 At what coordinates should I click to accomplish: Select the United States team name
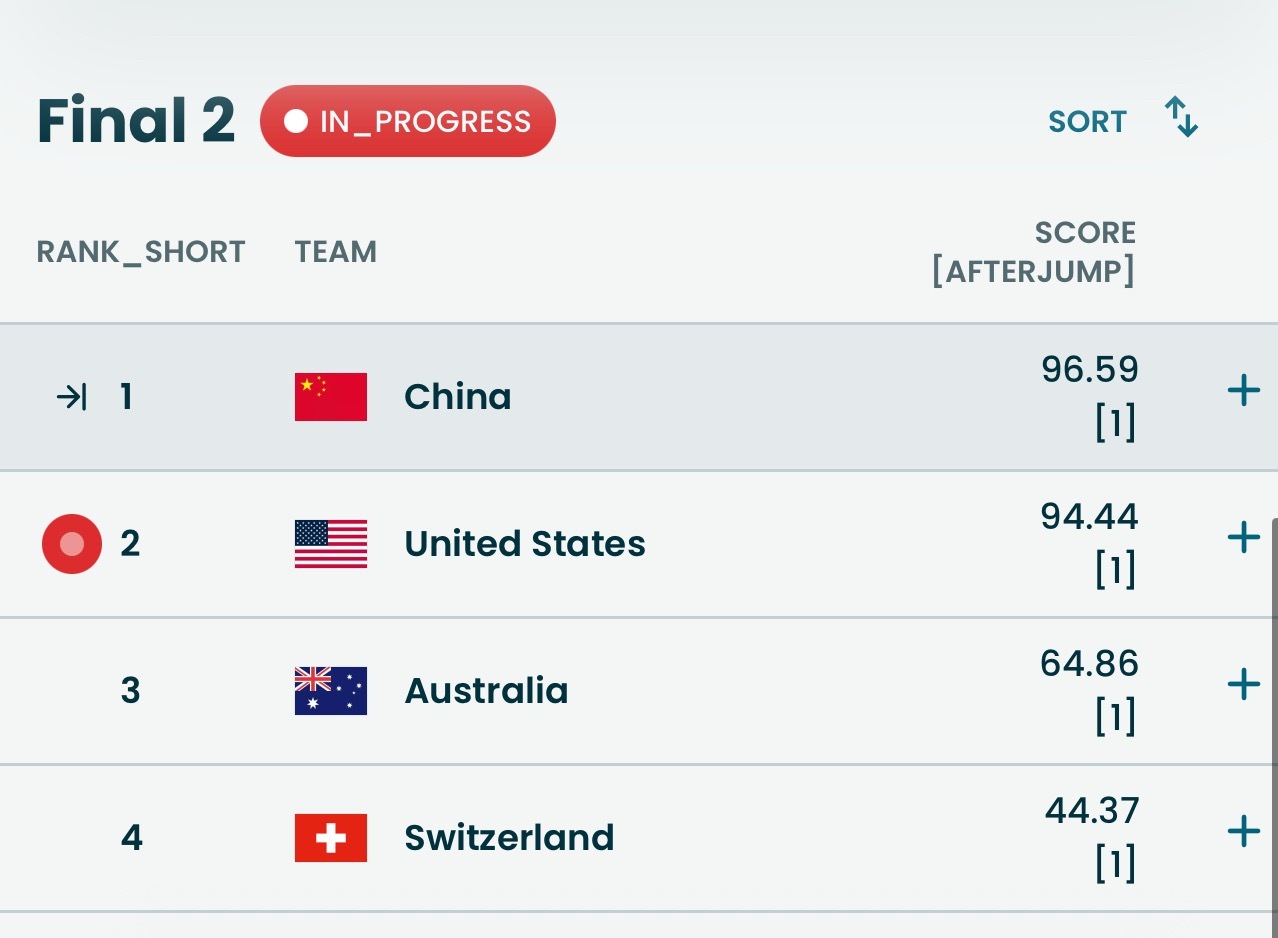pos(524,544)
